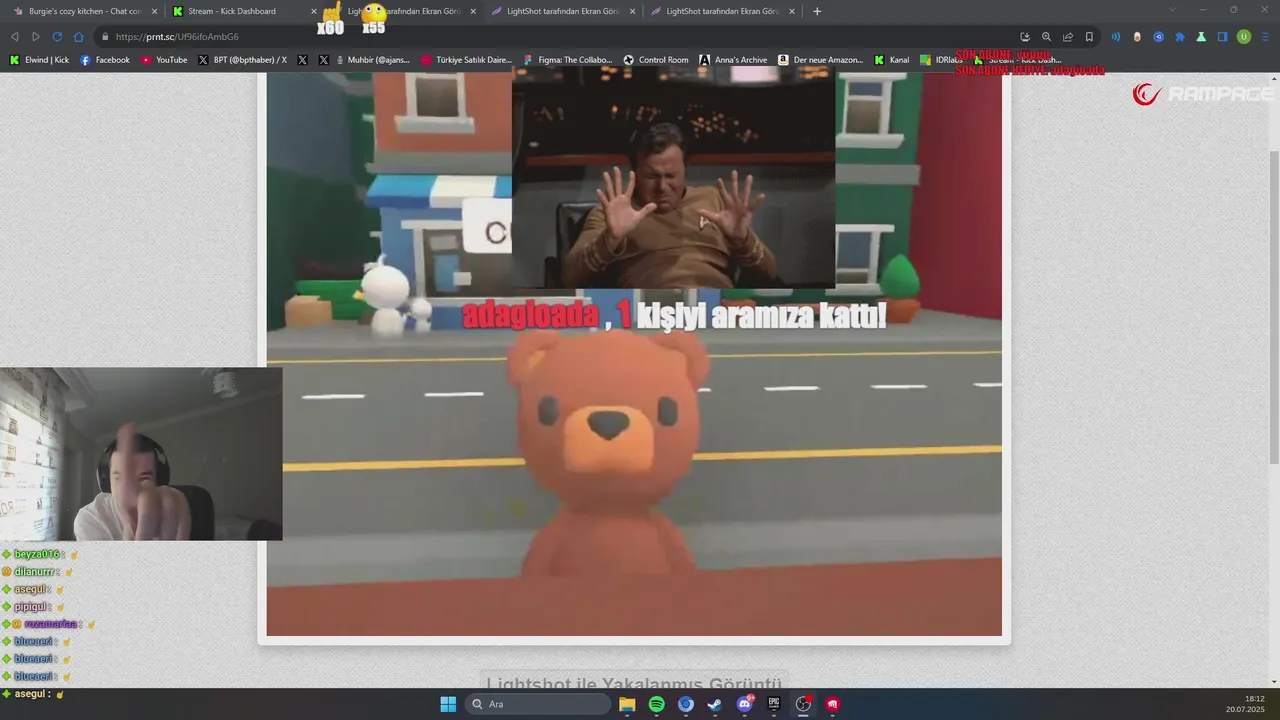Open the Control Room bookmark
1280x720 pixels.
(x=656, y=60)
